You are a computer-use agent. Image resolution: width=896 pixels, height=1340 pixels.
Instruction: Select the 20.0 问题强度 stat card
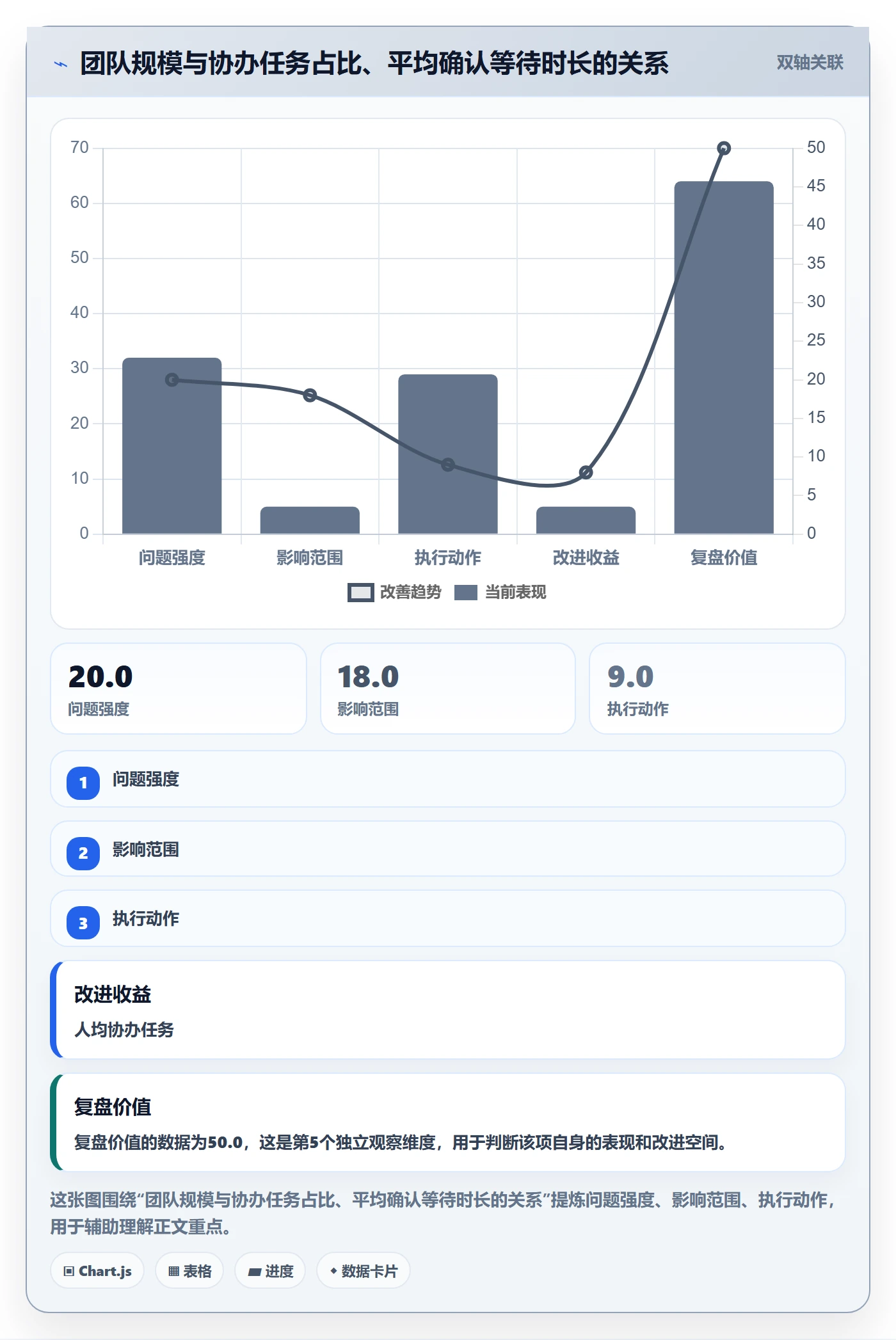click(179, 689)
